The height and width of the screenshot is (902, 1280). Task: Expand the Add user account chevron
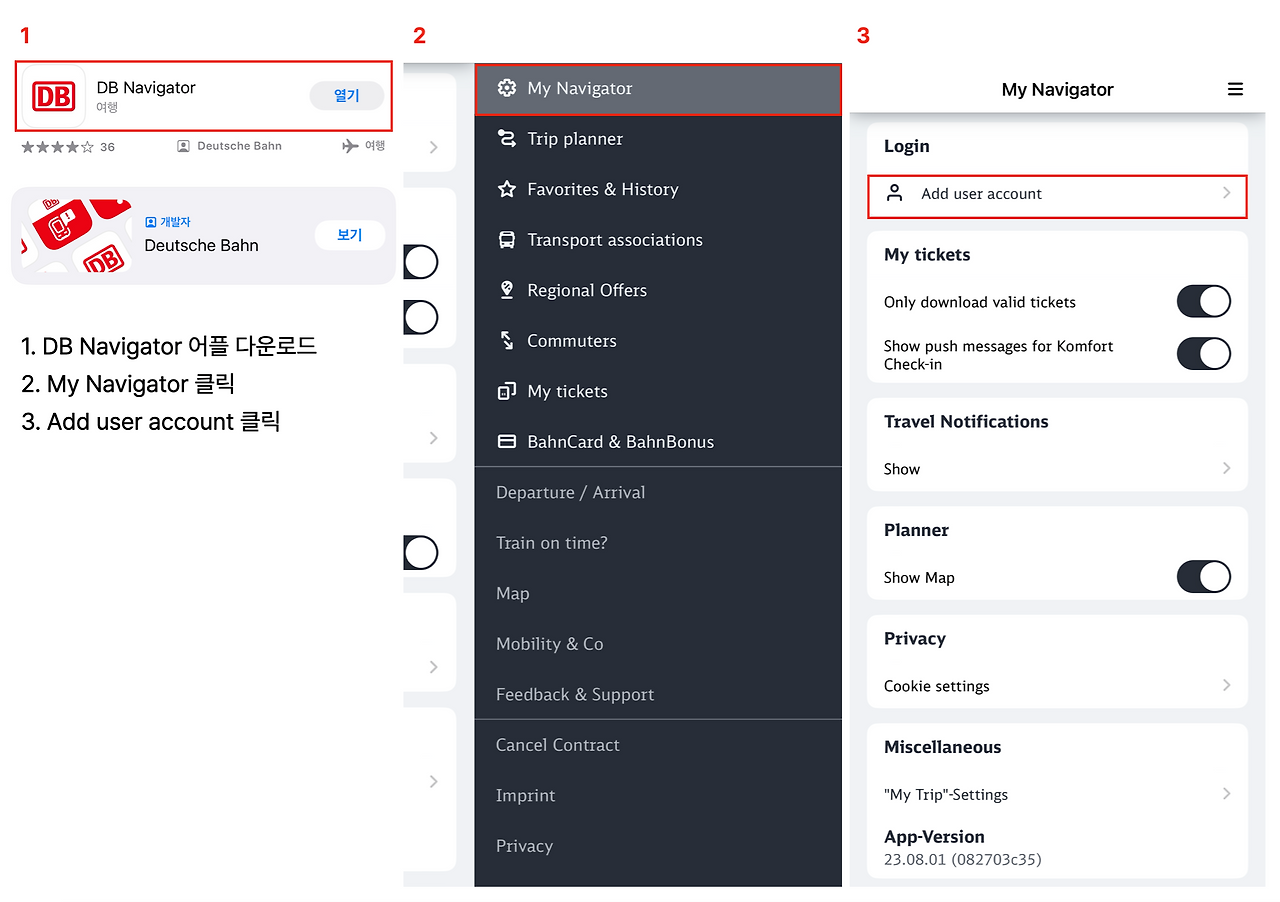pos(1227,193)
